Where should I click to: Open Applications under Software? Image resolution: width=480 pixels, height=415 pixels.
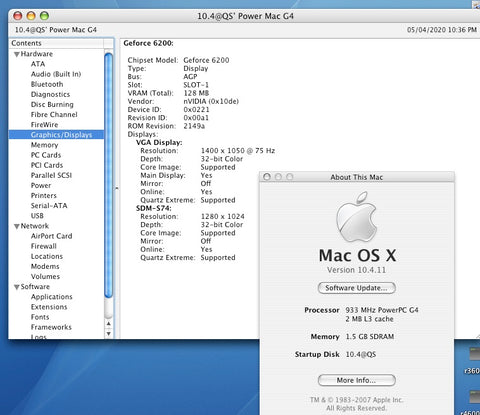(52, 297)
